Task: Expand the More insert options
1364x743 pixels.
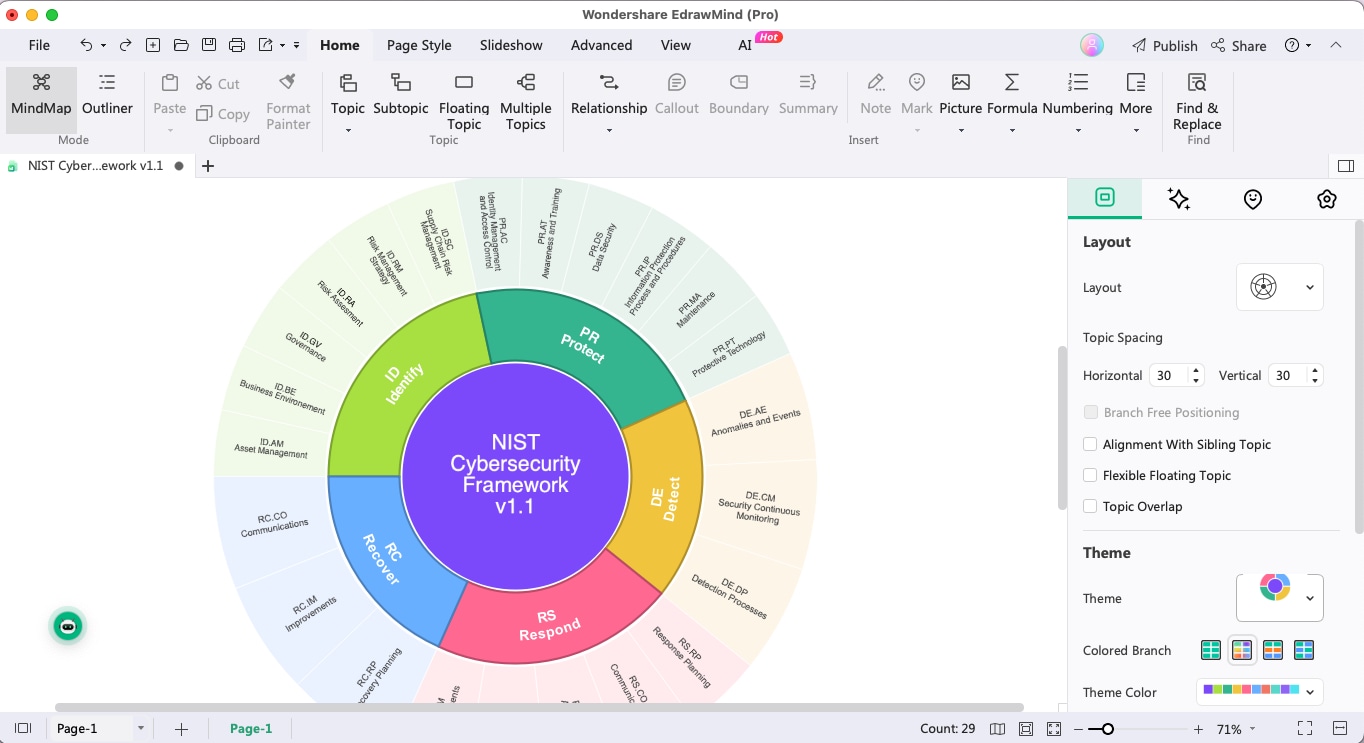Action: (x=1136, y=130)
